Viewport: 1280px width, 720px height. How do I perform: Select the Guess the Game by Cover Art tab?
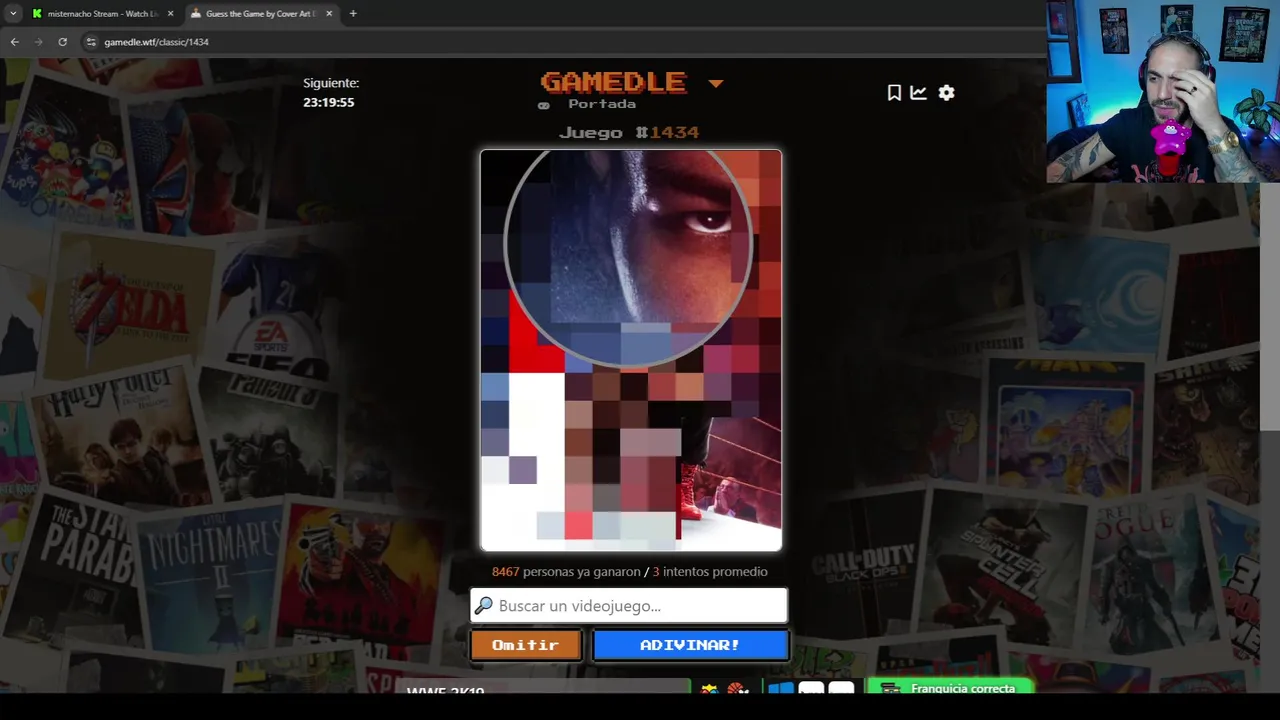261,14
